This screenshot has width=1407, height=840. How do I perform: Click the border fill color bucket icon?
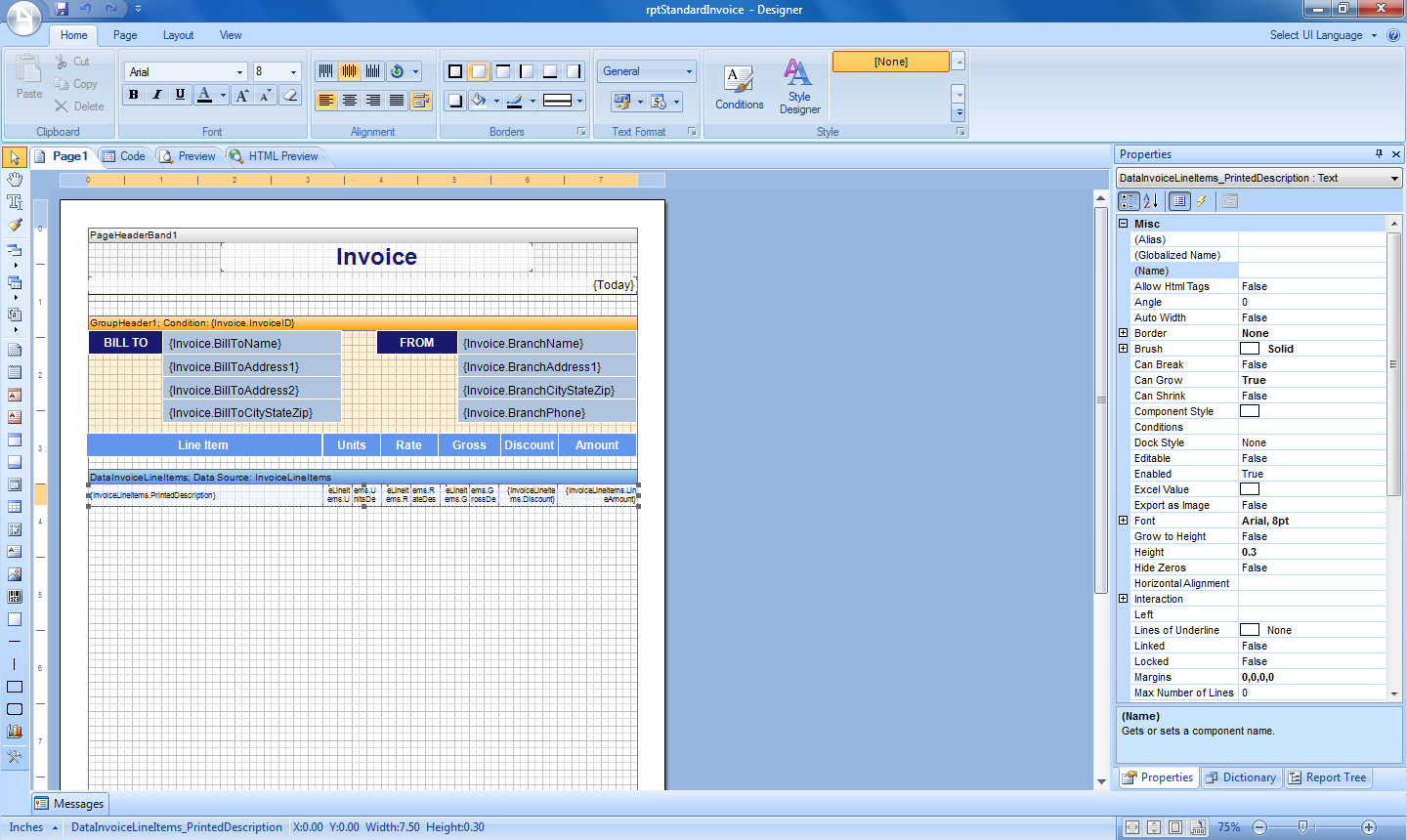(x=478, y=101)
